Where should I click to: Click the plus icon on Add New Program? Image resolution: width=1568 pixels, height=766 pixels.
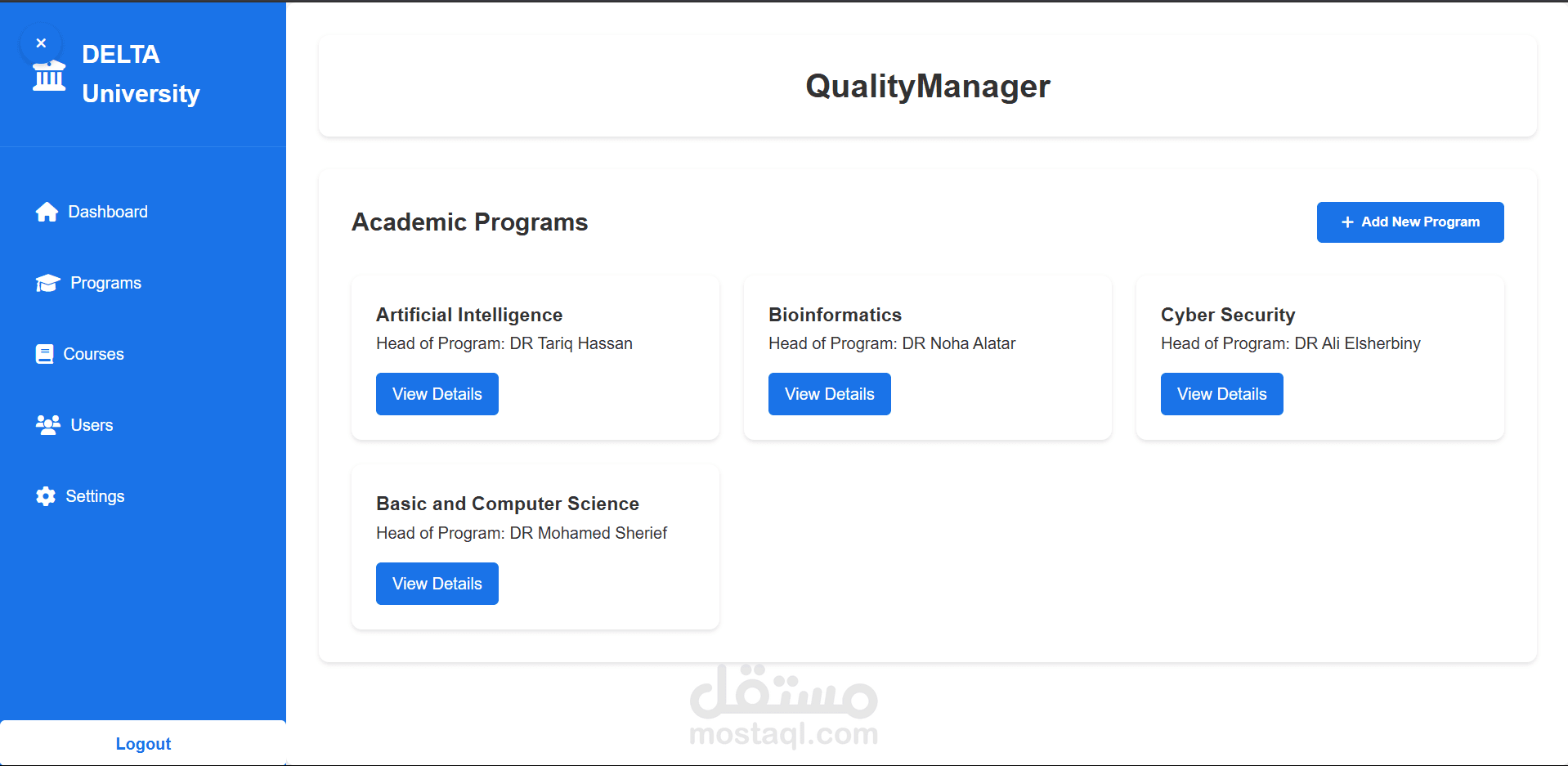[x=1347, y=222]
